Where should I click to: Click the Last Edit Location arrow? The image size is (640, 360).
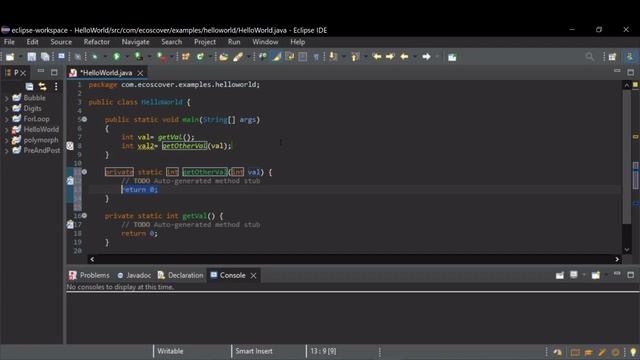tap(377, 56)
